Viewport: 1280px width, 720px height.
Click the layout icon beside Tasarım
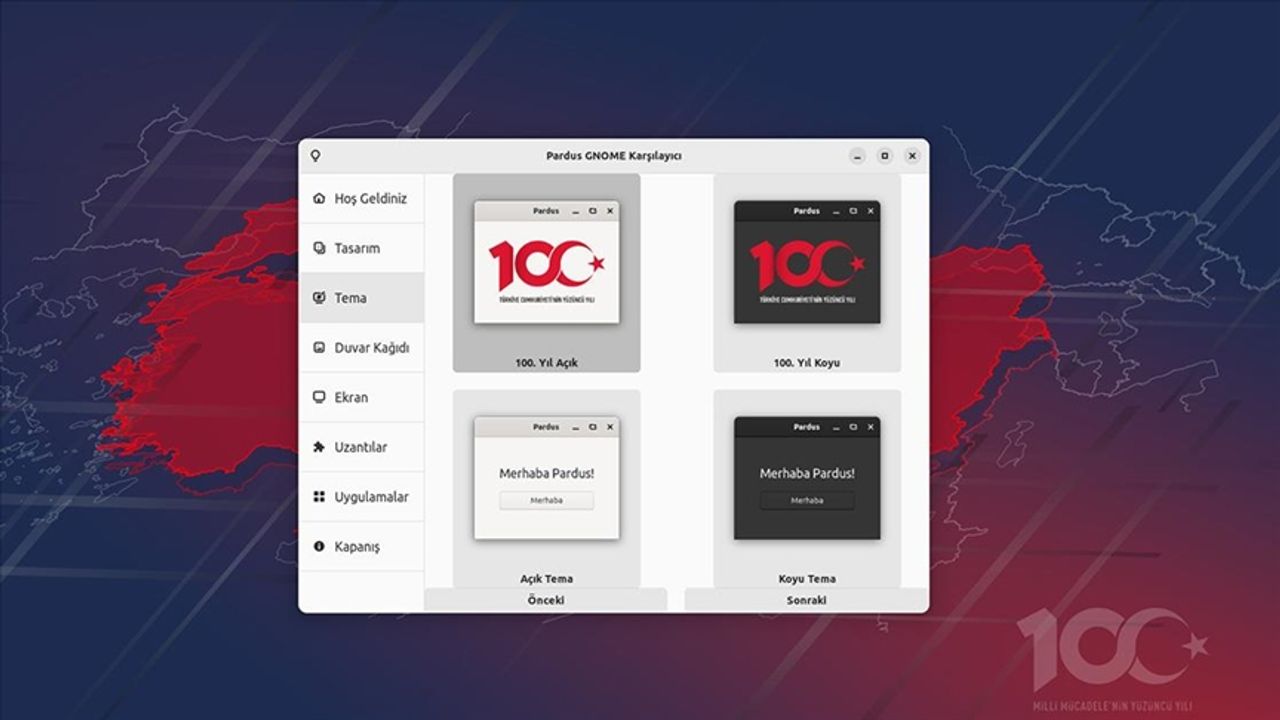[319, 248]
